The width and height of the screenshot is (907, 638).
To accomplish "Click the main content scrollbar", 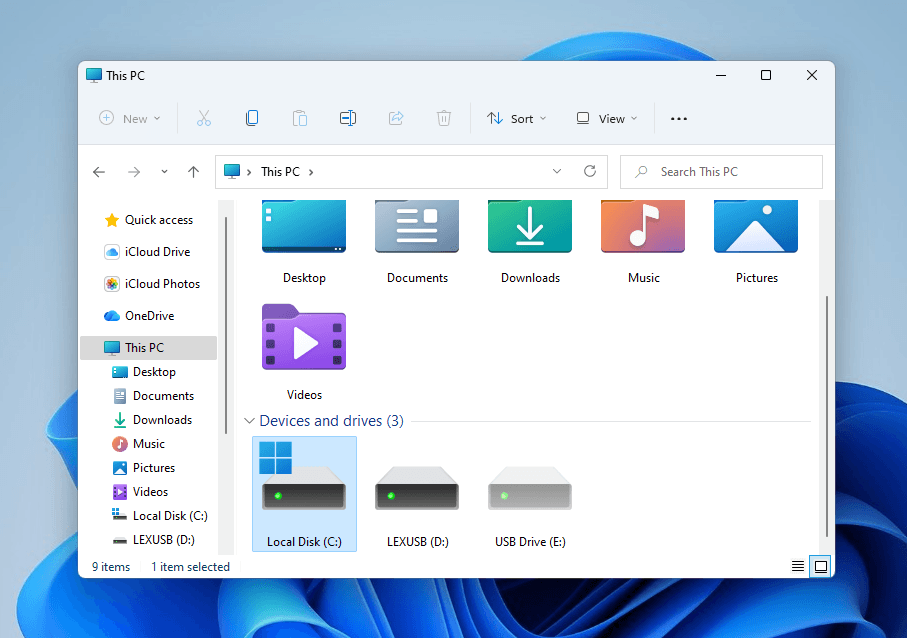I will (827, 416).
